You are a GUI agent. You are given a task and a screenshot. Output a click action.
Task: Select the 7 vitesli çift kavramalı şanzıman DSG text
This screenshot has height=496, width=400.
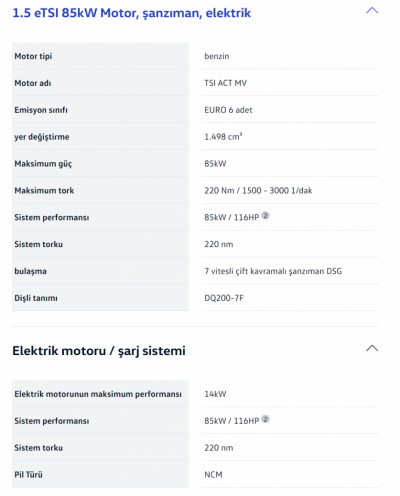pos(273,271)
